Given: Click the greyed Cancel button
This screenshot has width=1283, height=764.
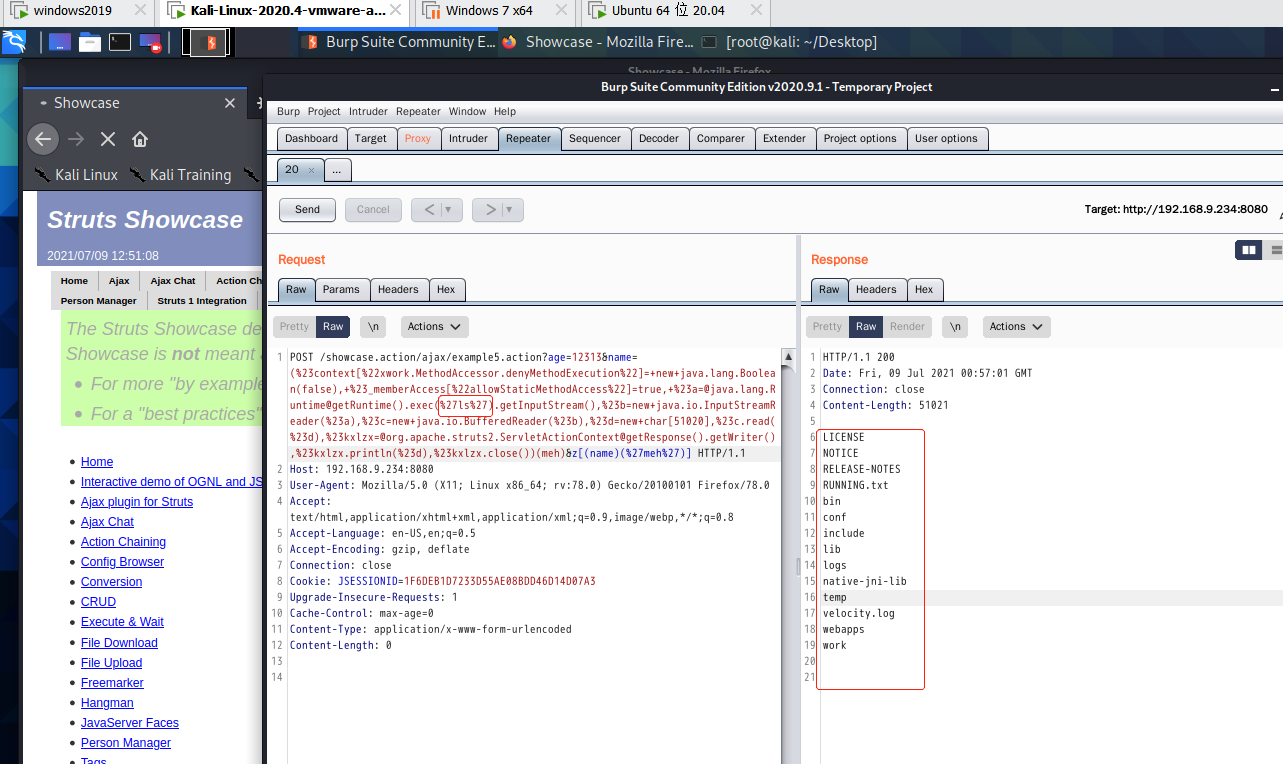Looking at the screenshot, I should coord(373,209).
